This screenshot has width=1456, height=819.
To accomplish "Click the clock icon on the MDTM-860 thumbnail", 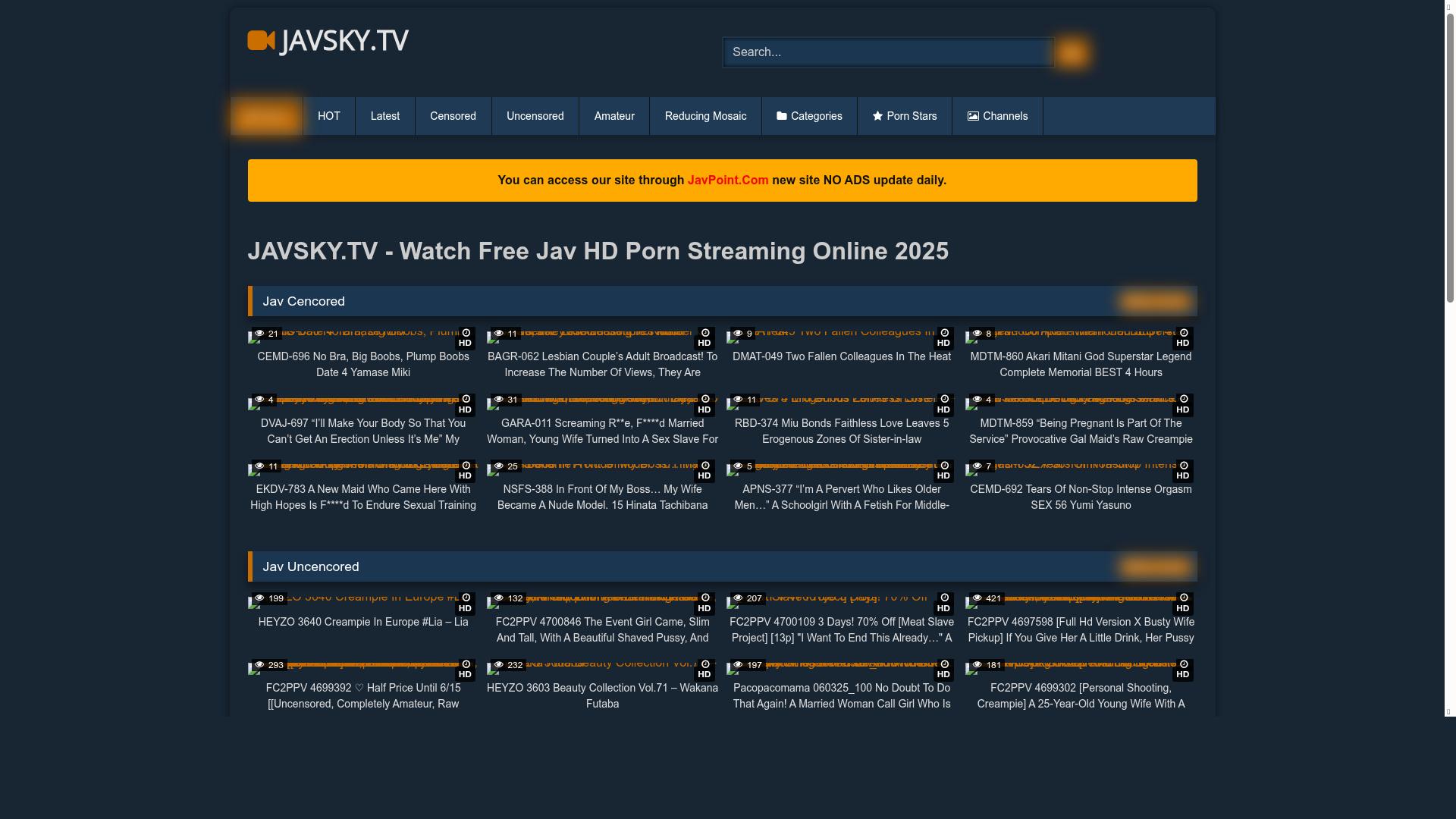I will point(1183,332).
